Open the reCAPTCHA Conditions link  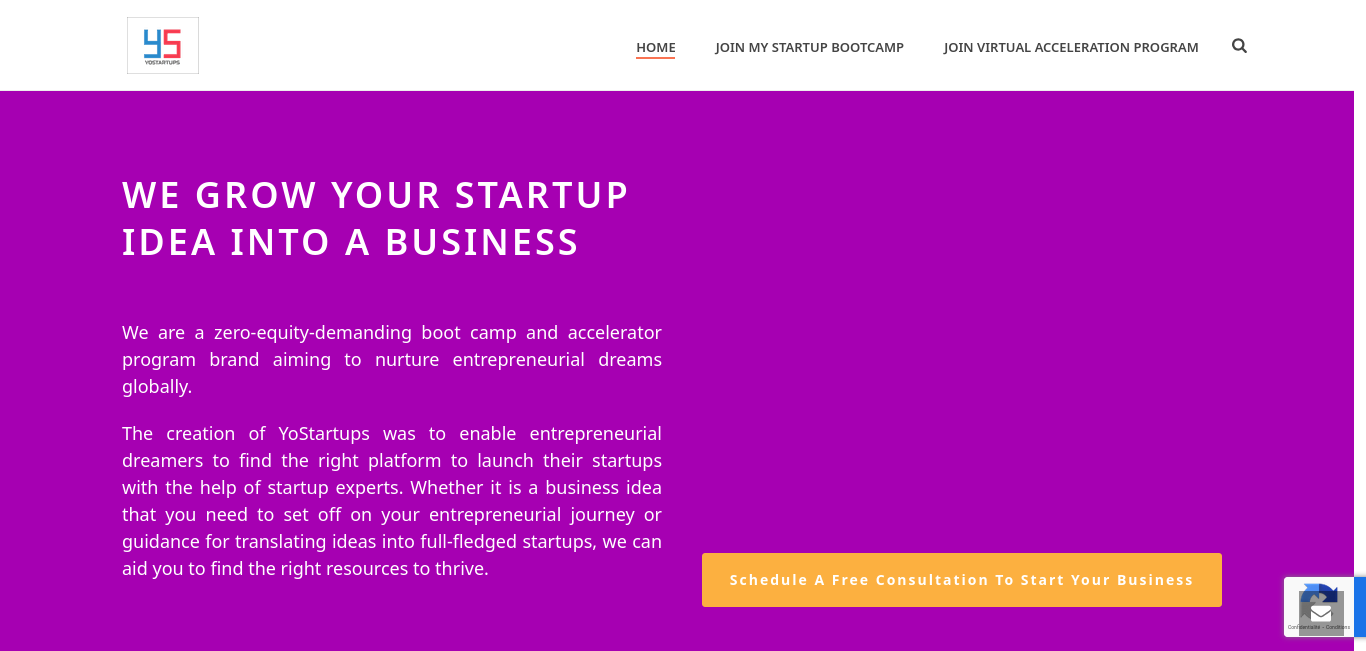[1338, 627]
